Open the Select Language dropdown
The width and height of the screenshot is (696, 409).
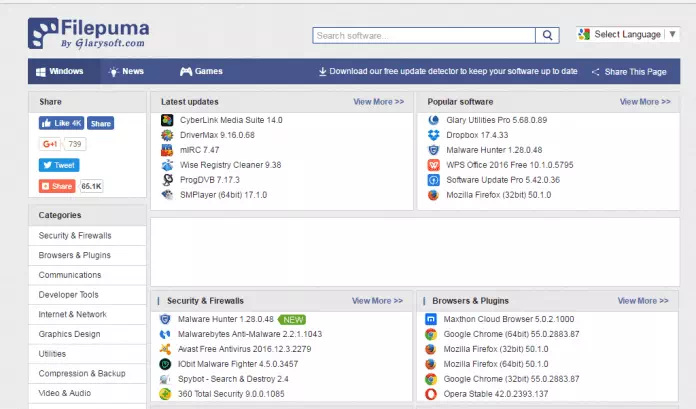628,34
